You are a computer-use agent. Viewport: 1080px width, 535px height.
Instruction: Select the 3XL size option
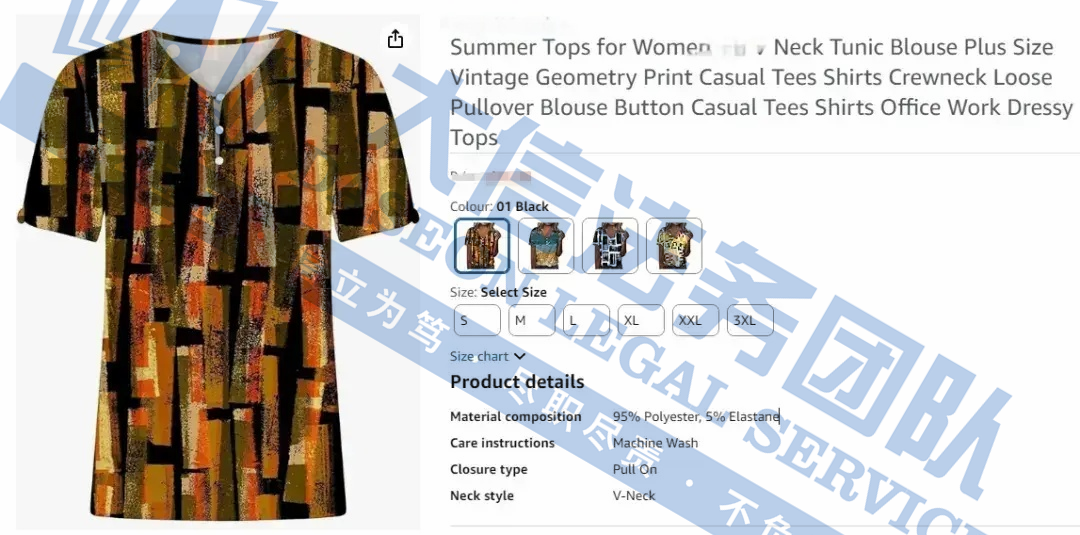750,320
